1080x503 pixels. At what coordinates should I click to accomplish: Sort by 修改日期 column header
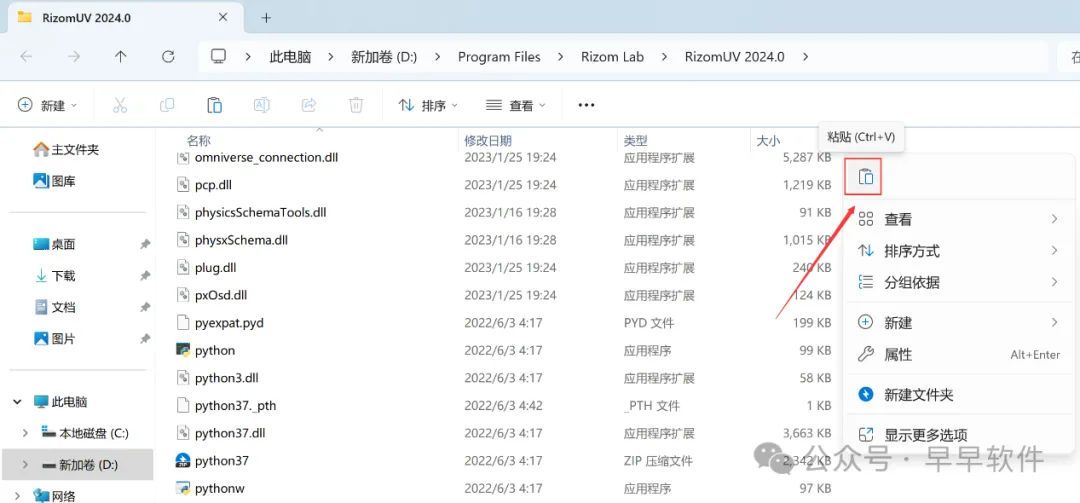coord(488,141)
